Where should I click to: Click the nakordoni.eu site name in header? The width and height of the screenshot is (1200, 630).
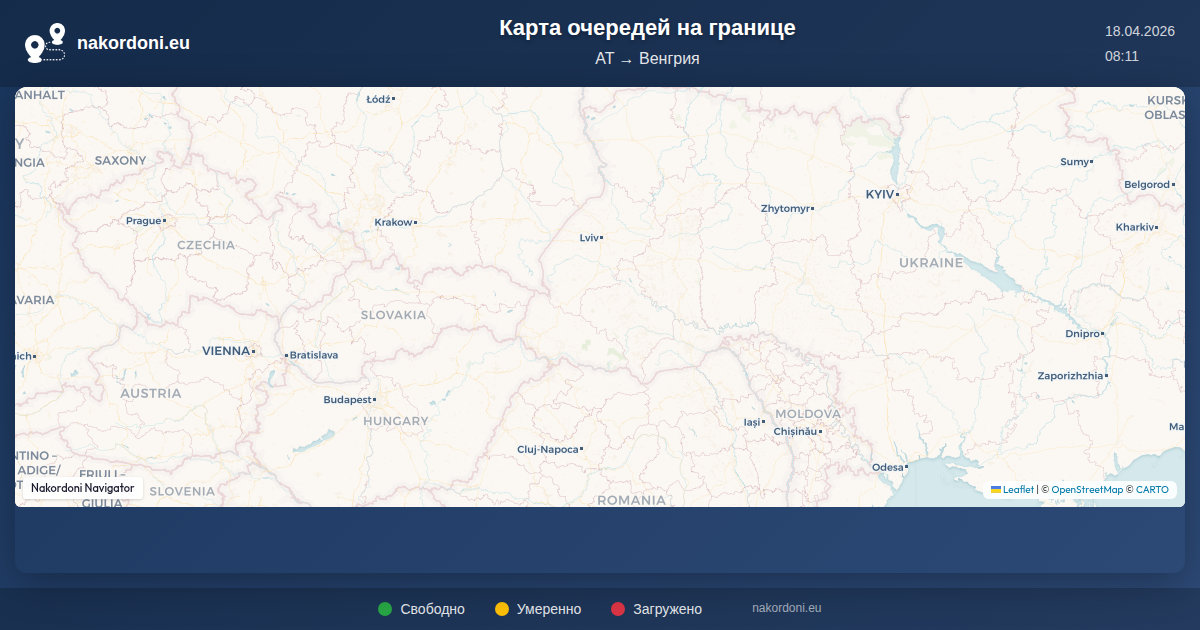tap(133, 43)
